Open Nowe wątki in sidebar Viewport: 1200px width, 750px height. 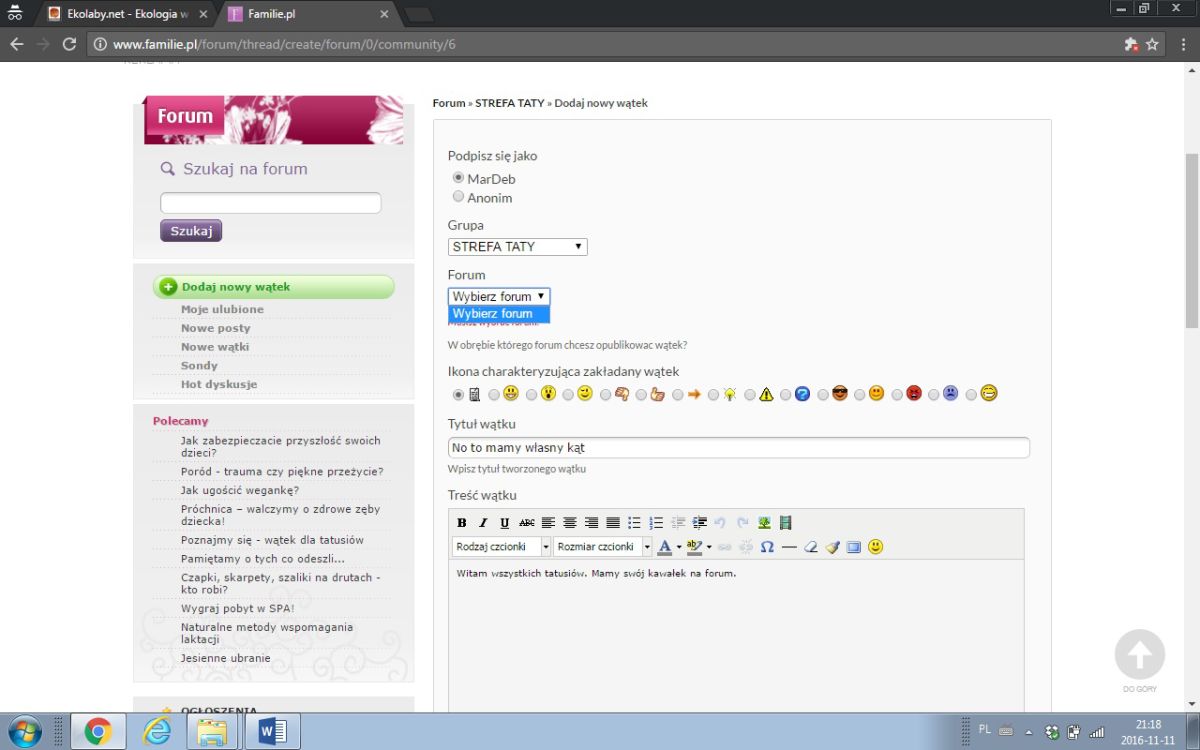(215, 347)
